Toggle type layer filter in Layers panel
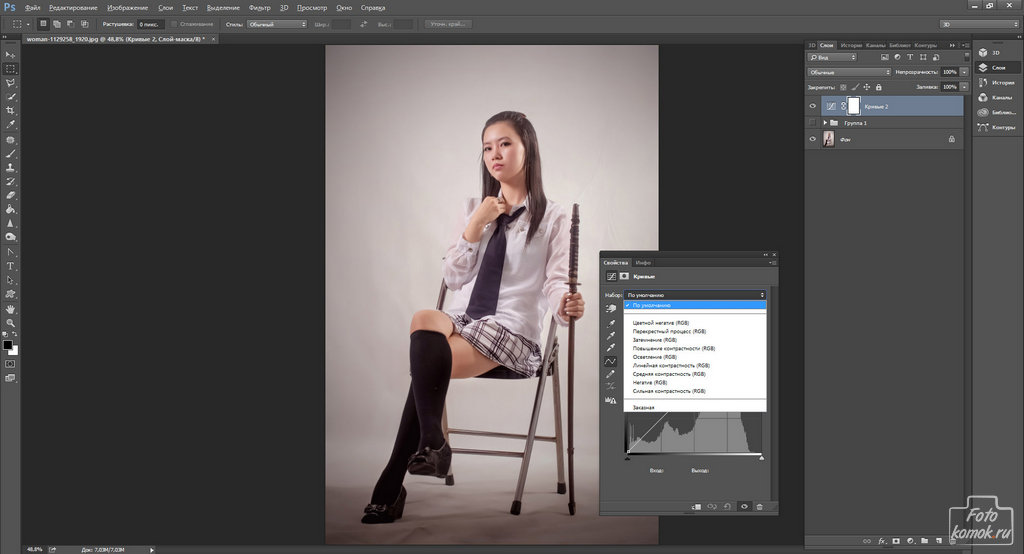Image resolution: width=1024 pixels, height=554 pixels. [x=910, y=57]
